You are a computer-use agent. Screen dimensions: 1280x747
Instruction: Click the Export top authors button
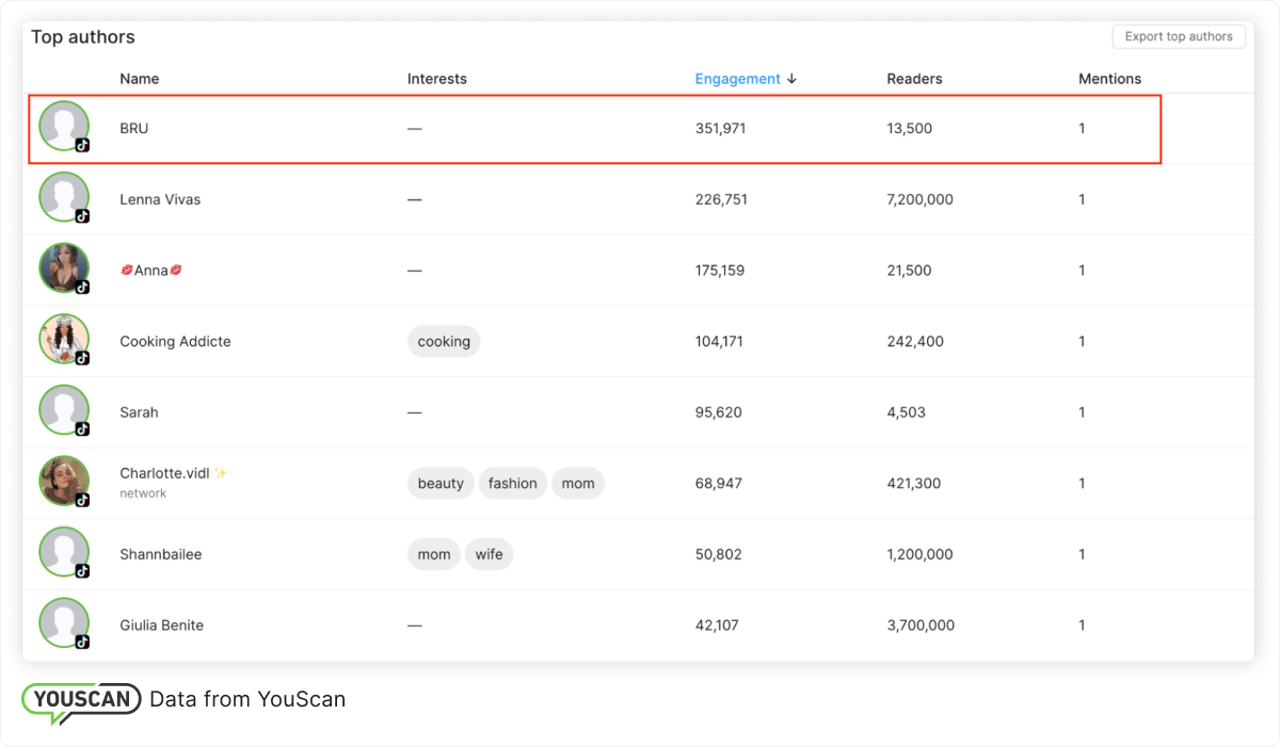(x=1178, y=37)
